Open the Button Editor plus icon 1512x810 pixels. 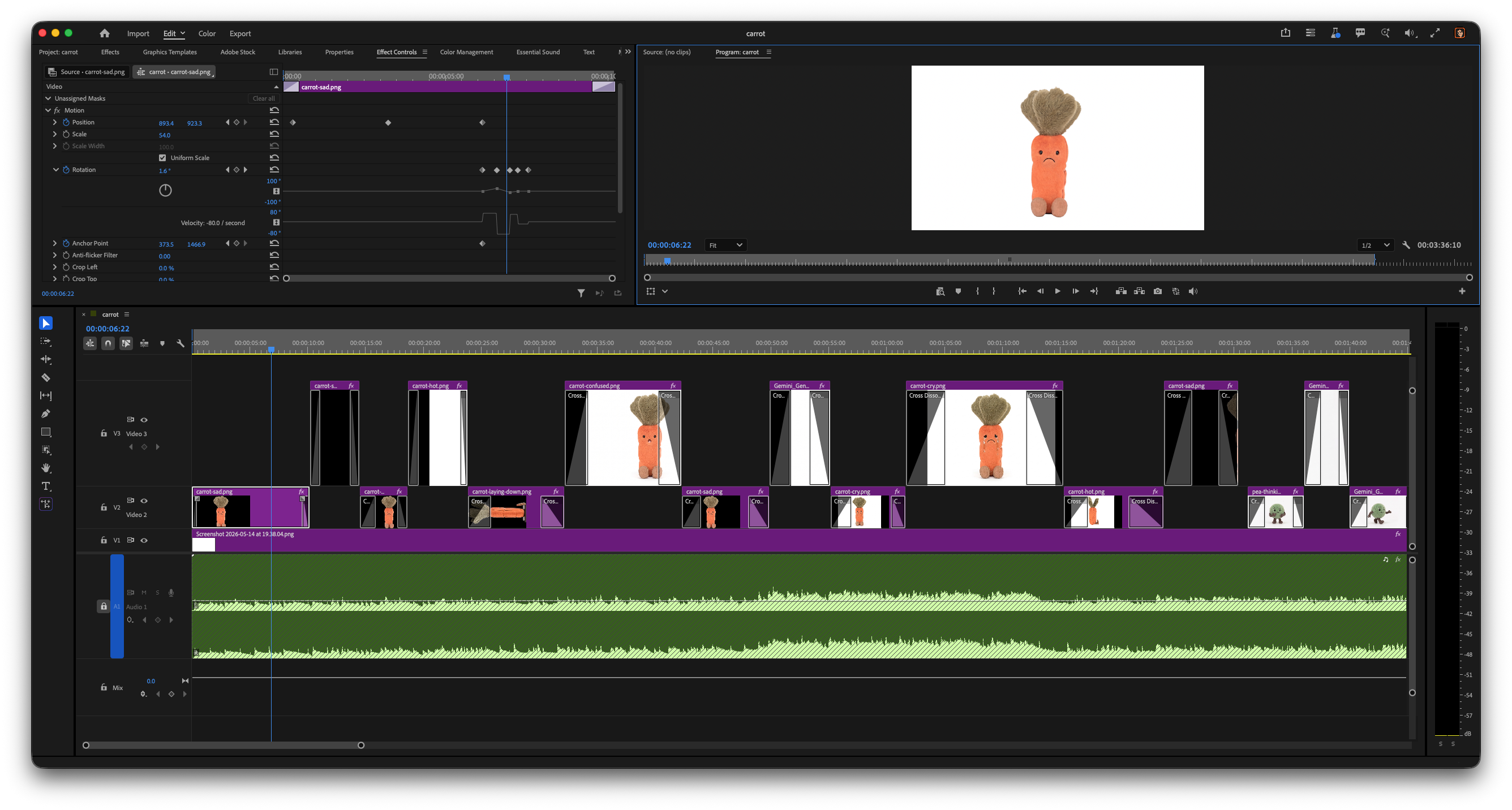[1462, 291]
